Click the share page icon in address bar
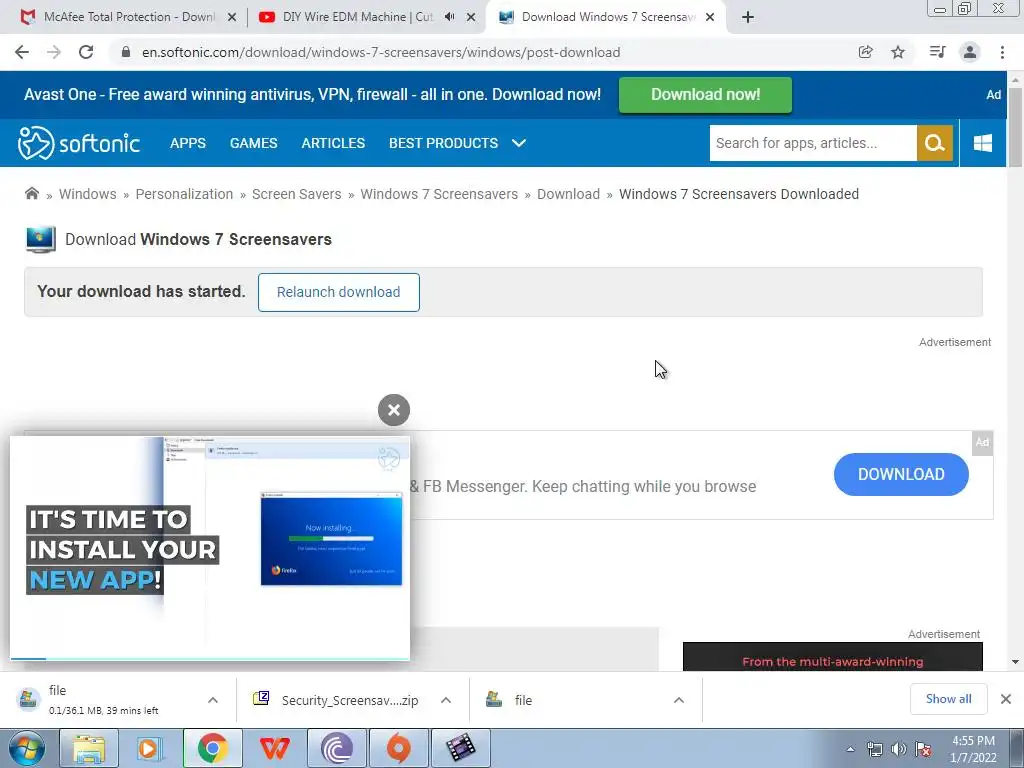The image size is (1024, 768). click(865, 52)
